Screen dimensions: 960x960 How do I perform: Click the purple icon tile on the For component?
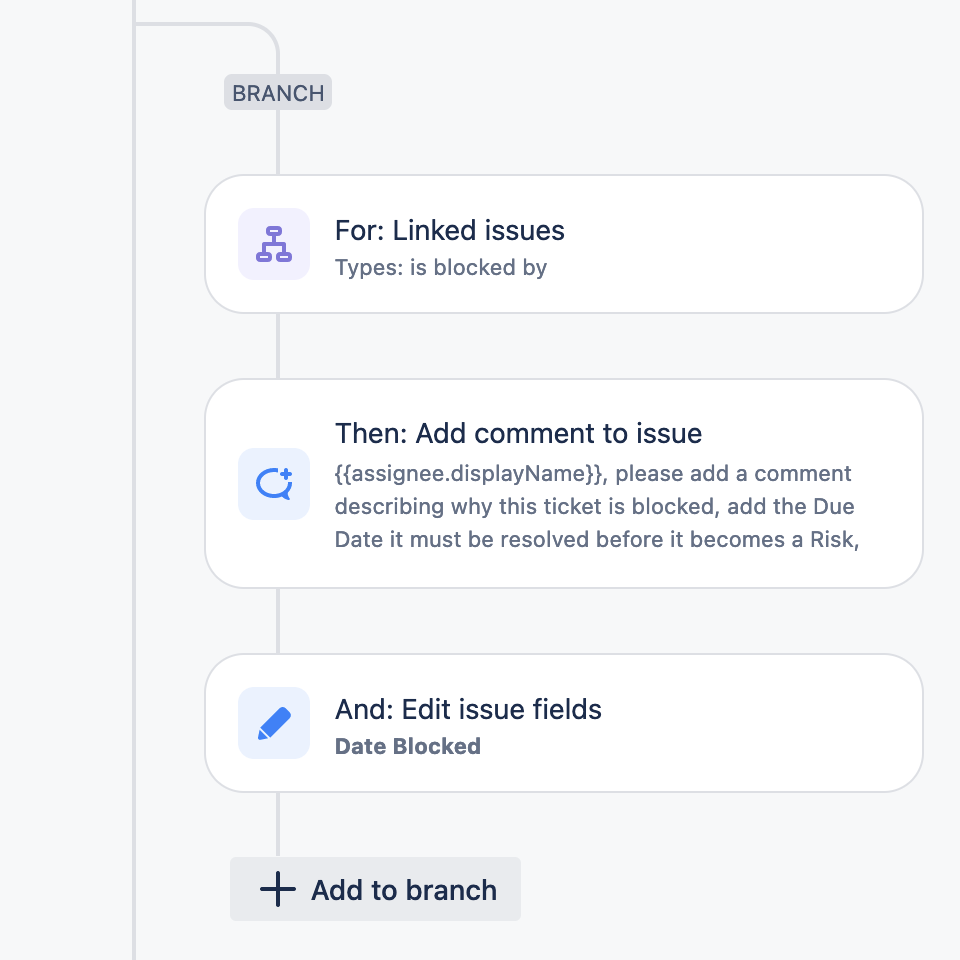[273, 243]
